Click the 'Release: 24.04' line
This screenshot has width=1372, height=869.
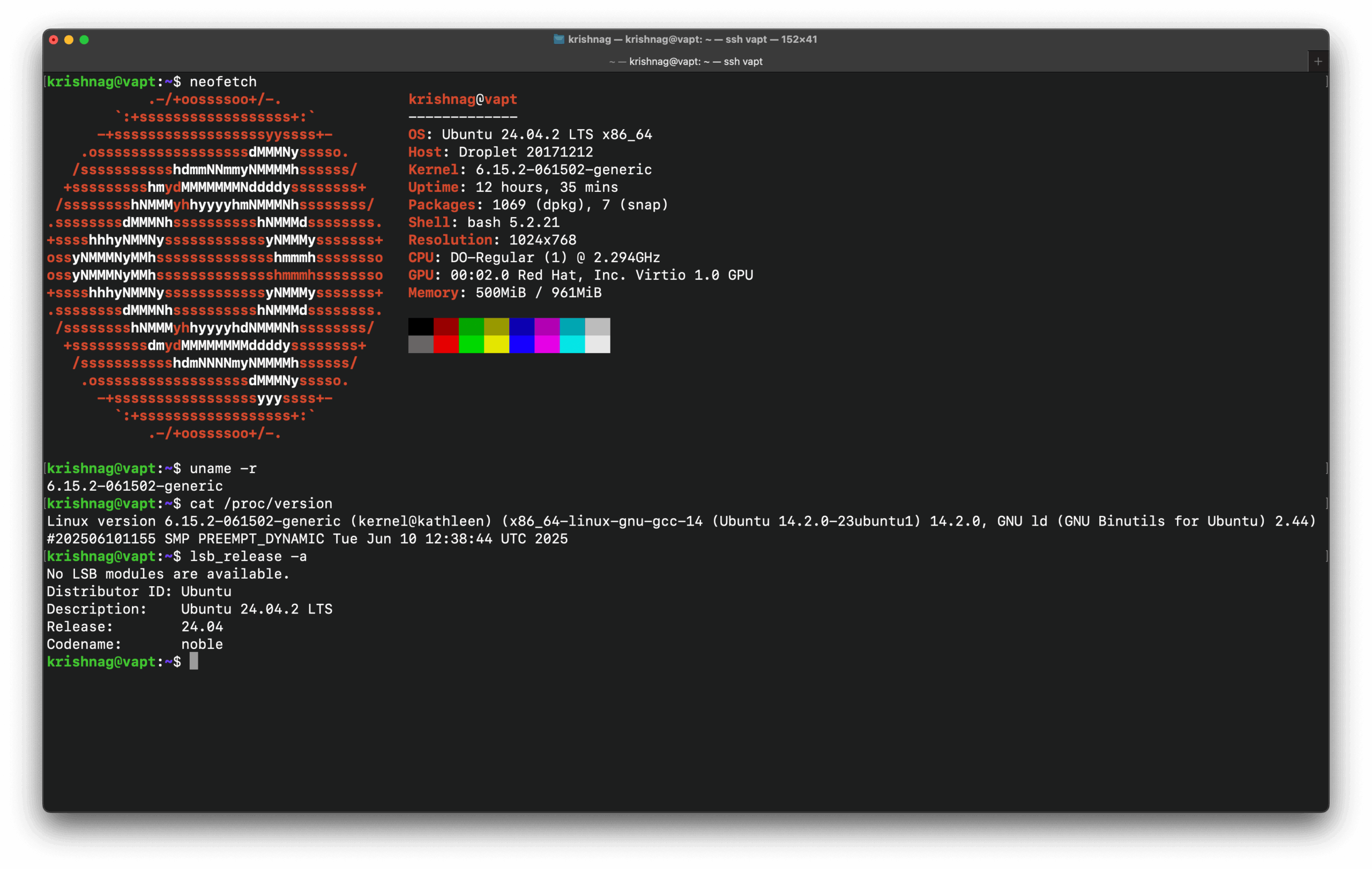click(x=135, y=627)
